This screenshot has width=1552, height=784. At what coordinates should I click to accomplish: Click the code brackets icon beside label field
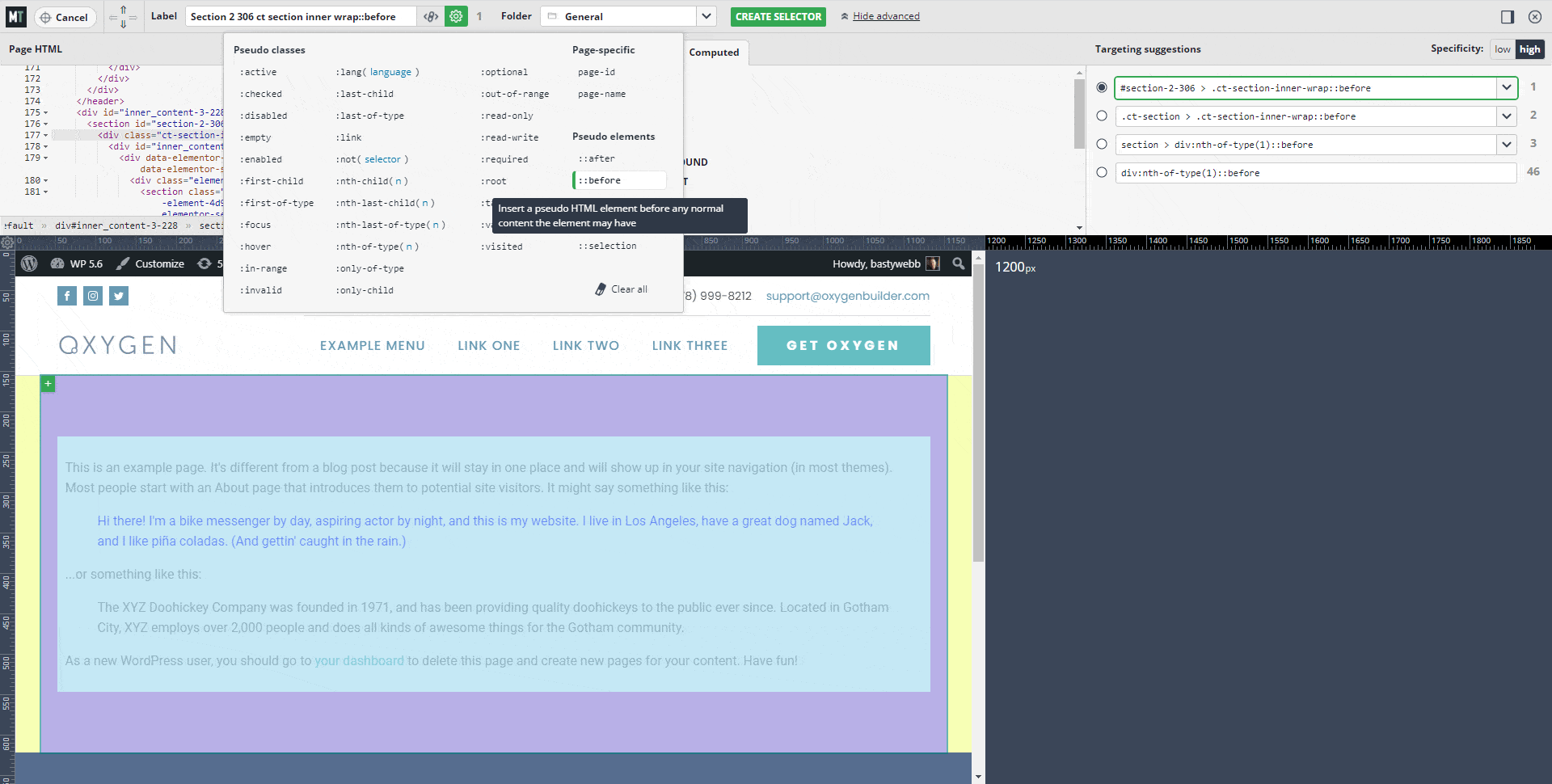431,16
